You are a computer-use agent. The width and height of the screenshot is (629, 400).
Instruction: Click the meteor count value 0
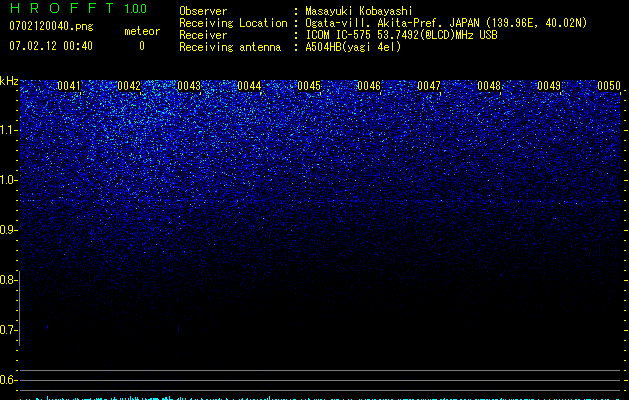[142, 46]
